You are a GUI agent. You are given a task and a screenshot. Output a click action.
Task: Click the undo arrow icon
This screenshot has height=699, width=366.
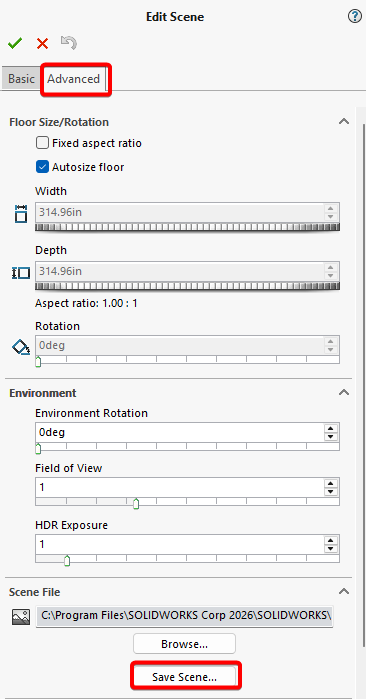click(69, 43)
